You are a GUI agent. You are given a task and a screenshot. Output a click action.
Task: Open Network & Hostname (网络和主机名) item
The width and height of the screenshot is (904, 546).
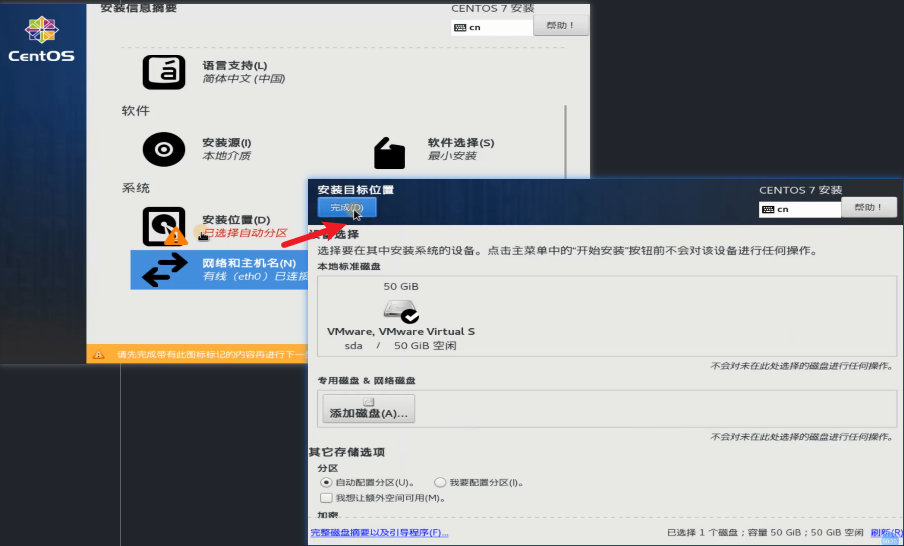click(219, 270)
